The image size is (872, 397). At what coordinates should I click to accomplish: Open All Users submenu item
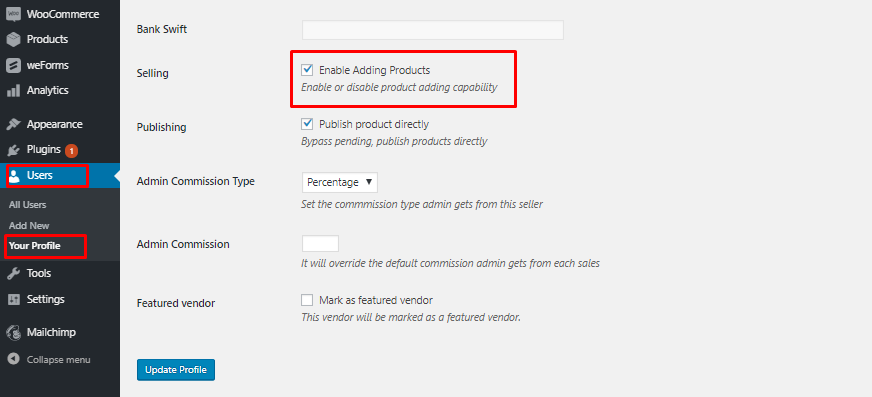pyautogui.click(x=27, y=205)
